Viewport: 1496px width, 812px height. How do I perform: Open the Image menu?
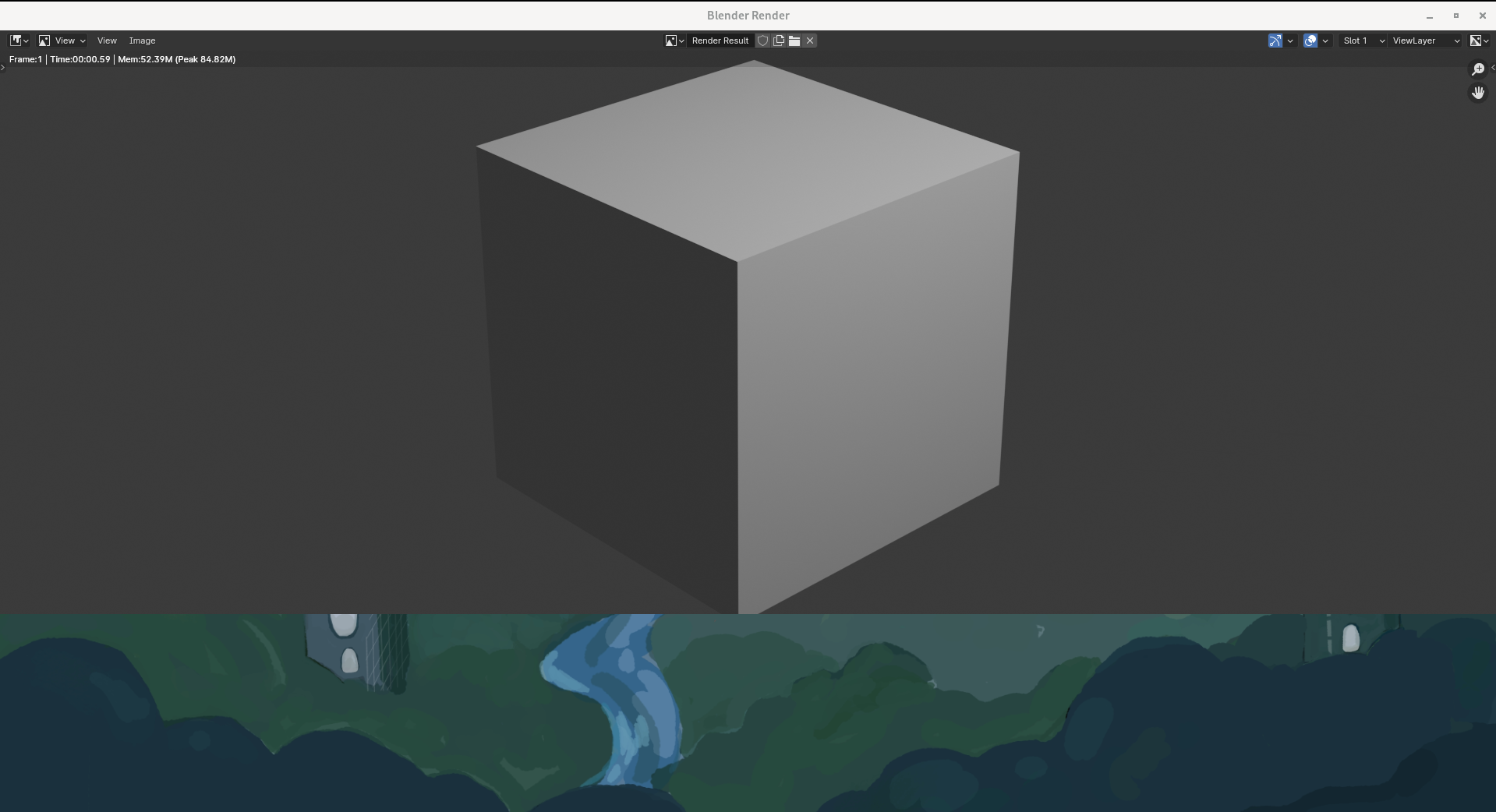point(142,41)
